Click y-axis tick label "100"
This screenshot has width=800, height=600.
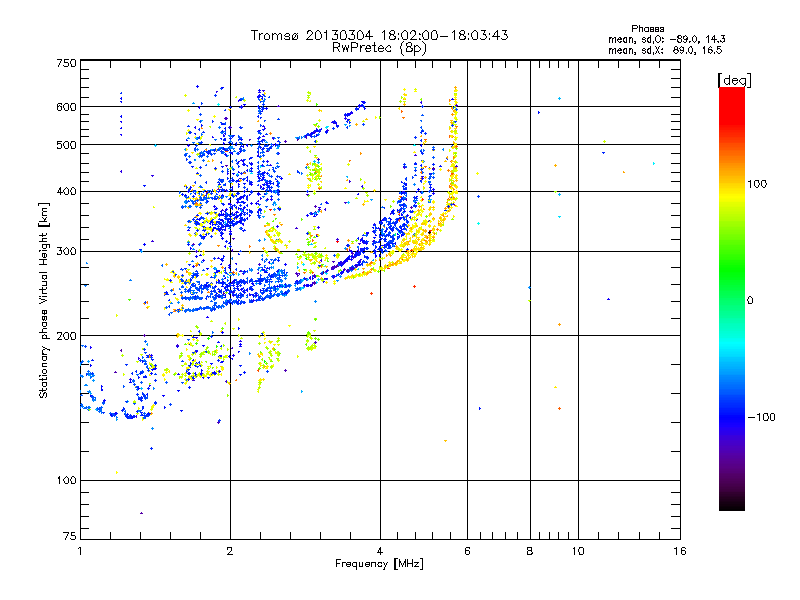pos(67,481)
